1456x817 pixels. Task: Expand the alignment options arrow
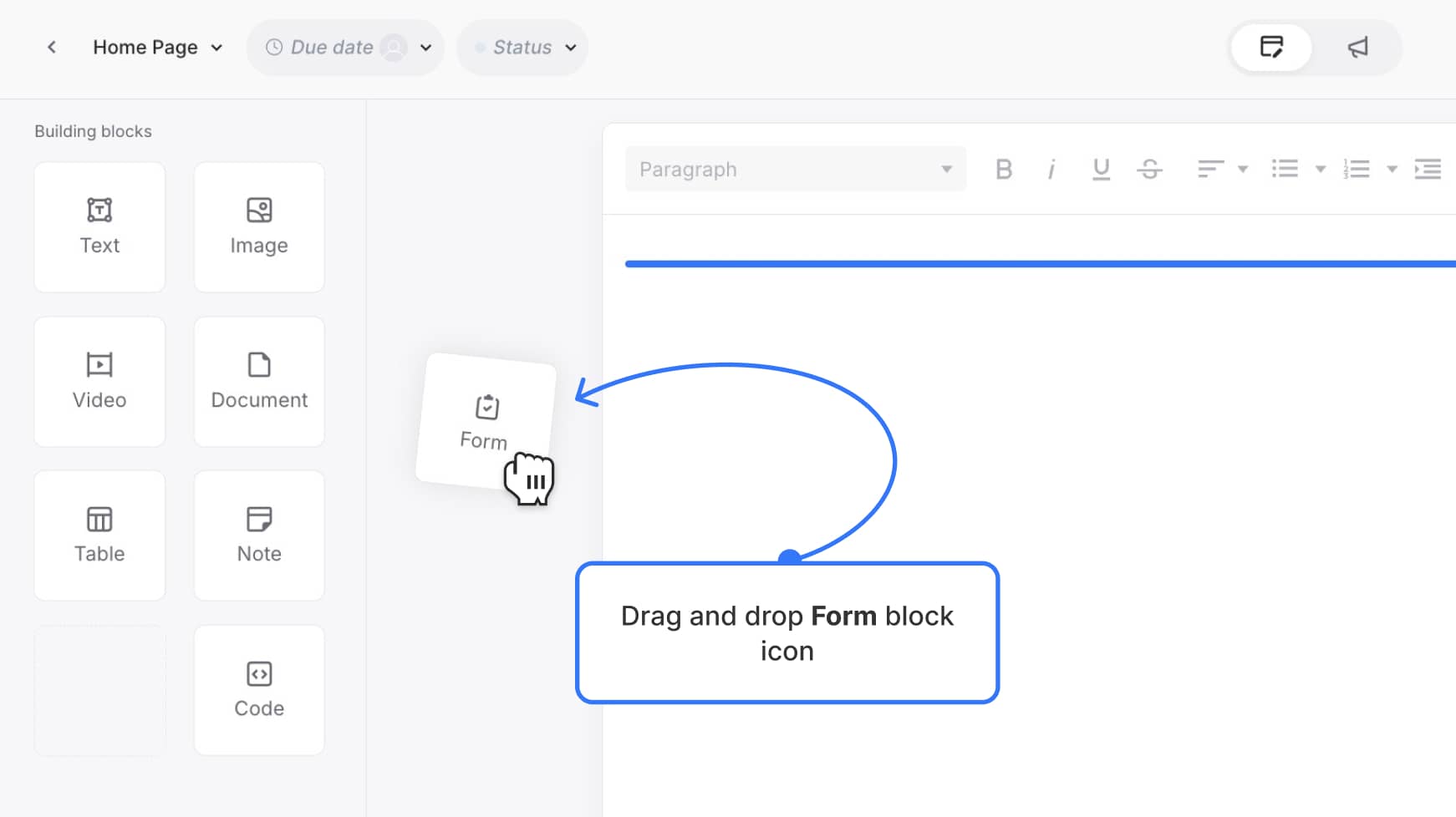[x=1243, y=170]
